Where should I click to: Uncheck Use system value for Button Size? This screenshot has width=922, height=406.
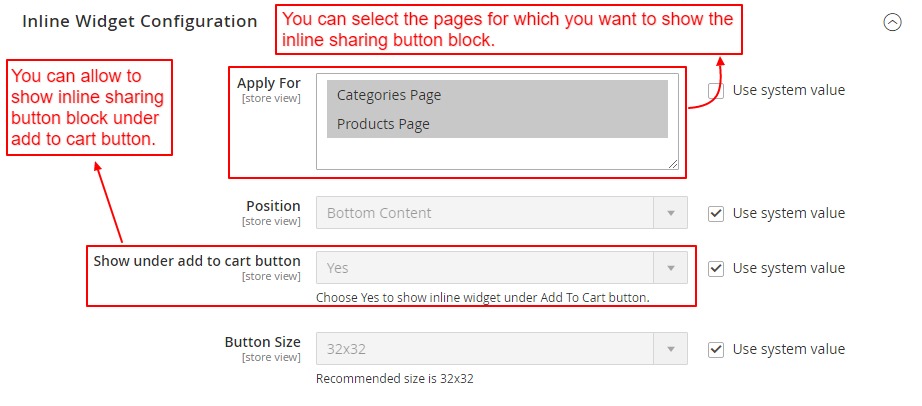coord(716,349)
